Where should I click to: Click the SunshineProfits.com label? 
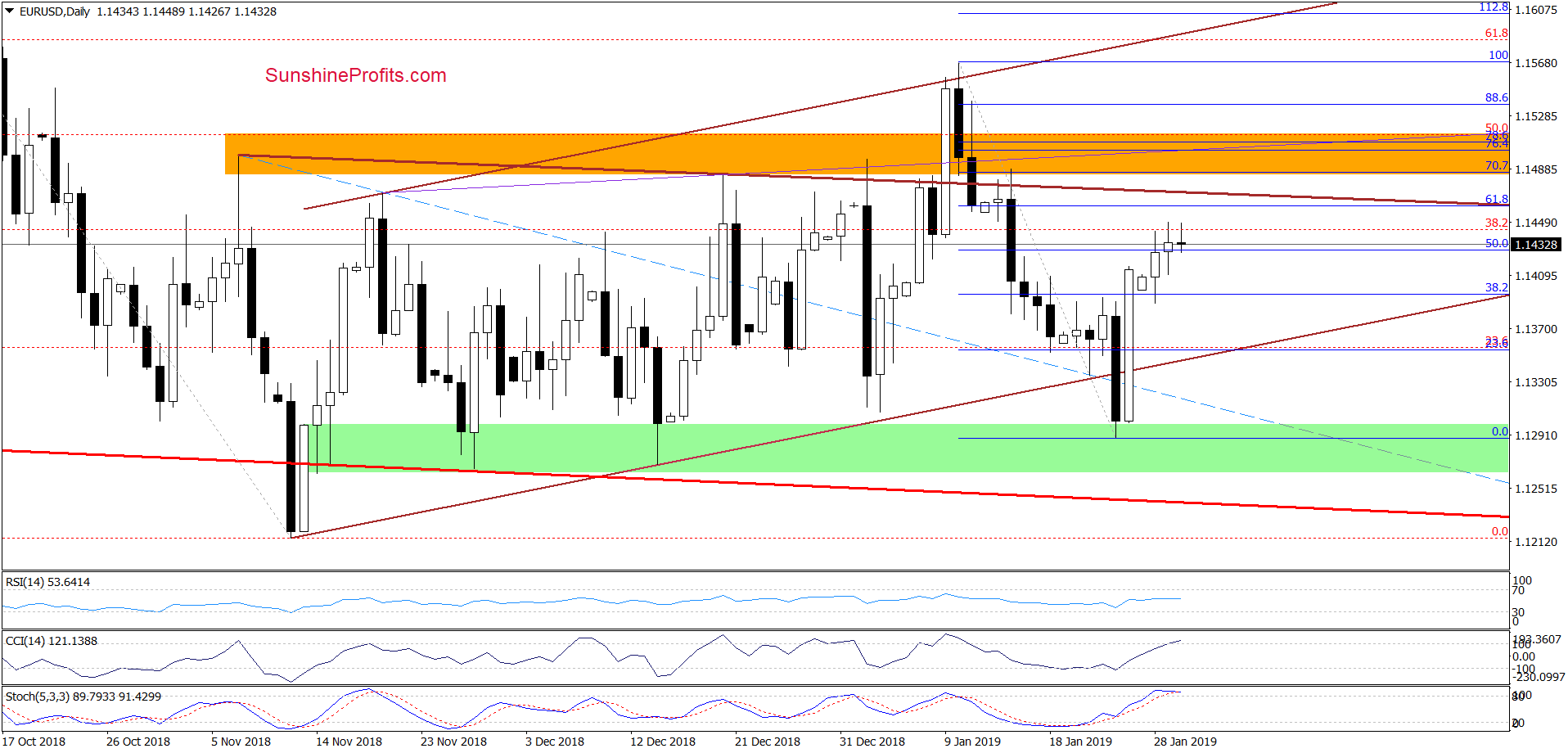pos(356,75)
